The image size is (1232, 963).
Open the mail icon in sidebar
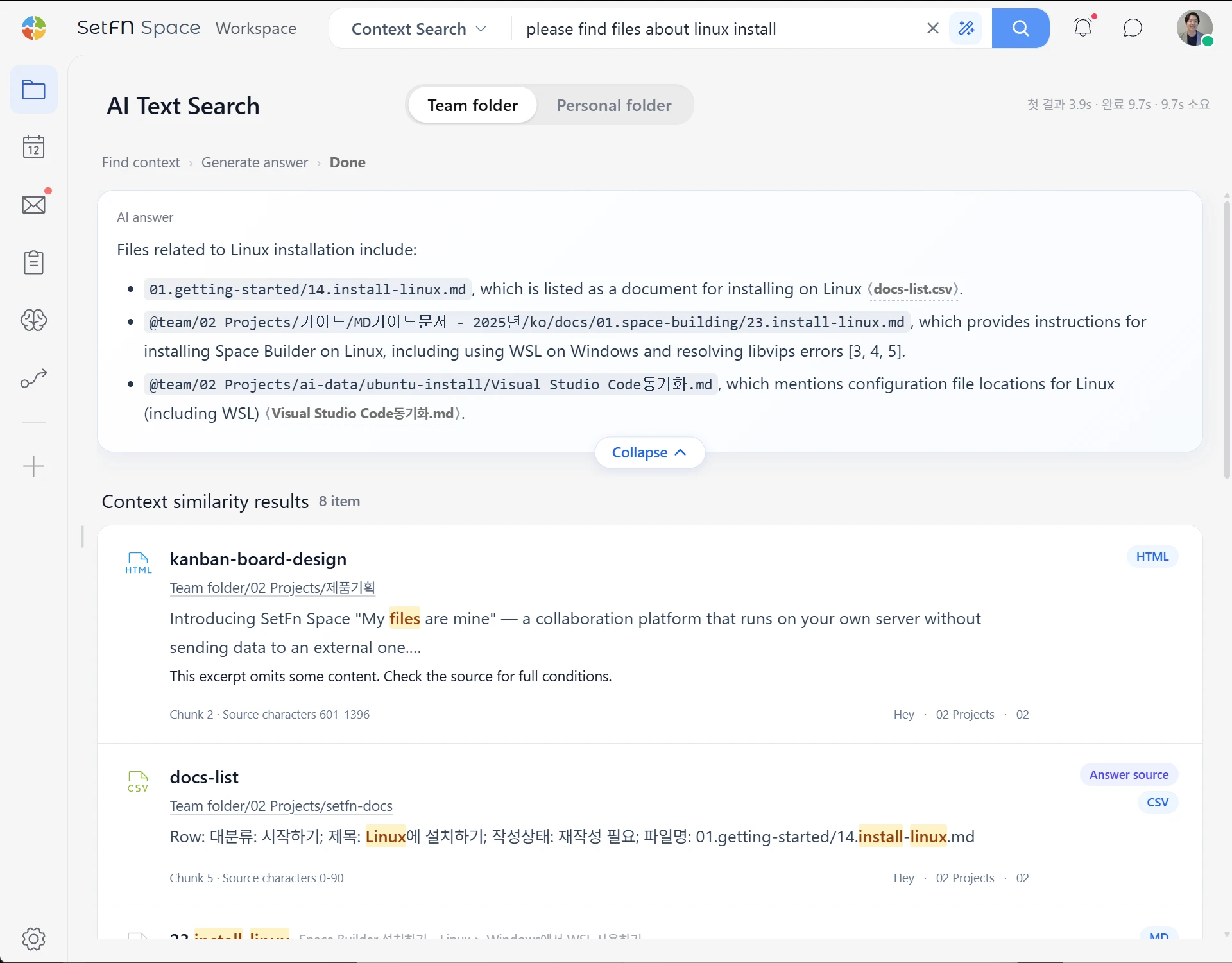pyautogui.click(x=33, y=205)
